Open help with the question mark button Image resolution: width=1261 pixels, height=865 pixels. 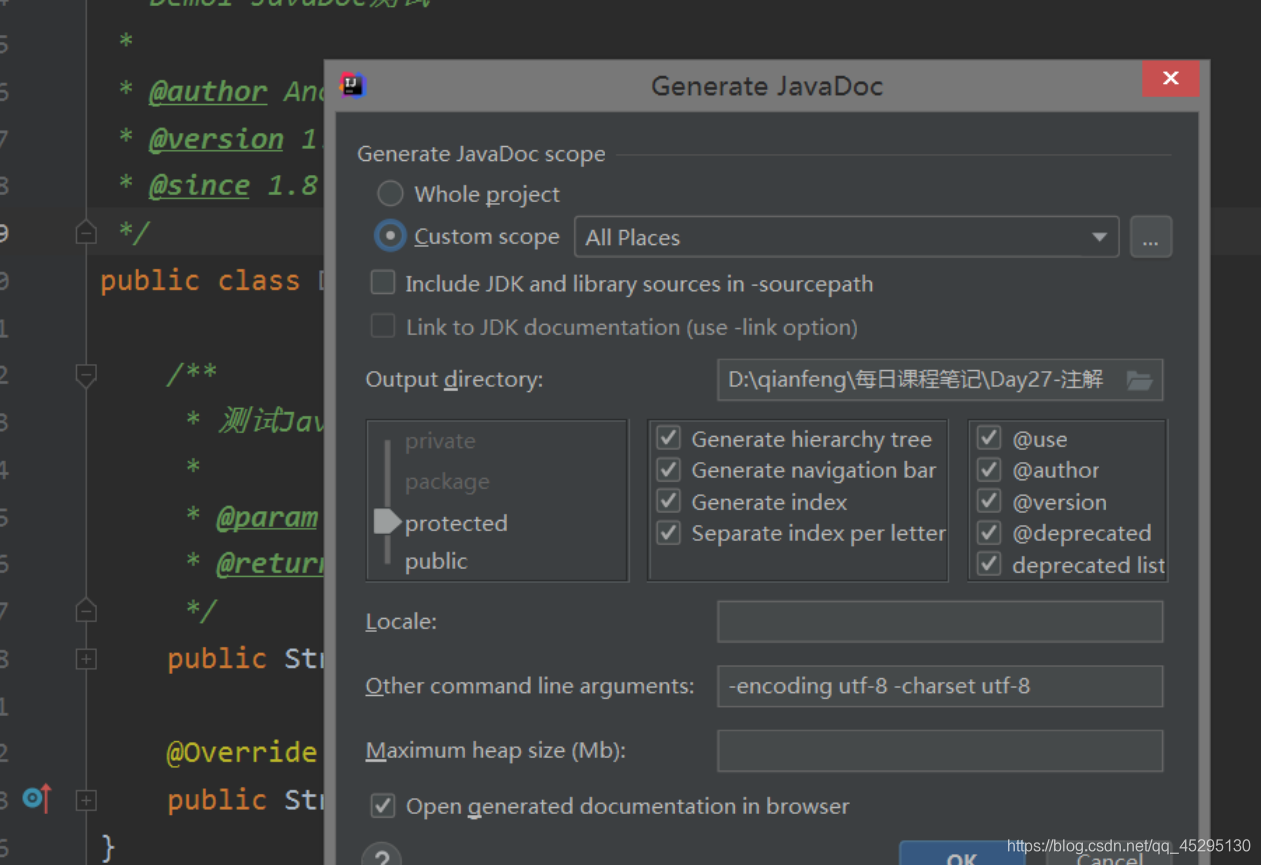(x=381, y=856)
